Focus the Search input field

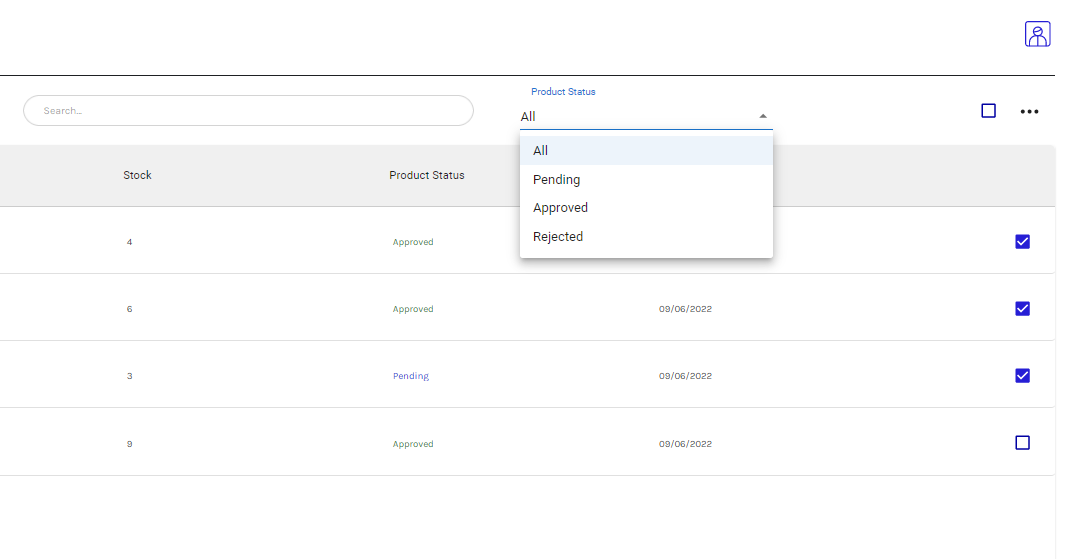[248, 111]
